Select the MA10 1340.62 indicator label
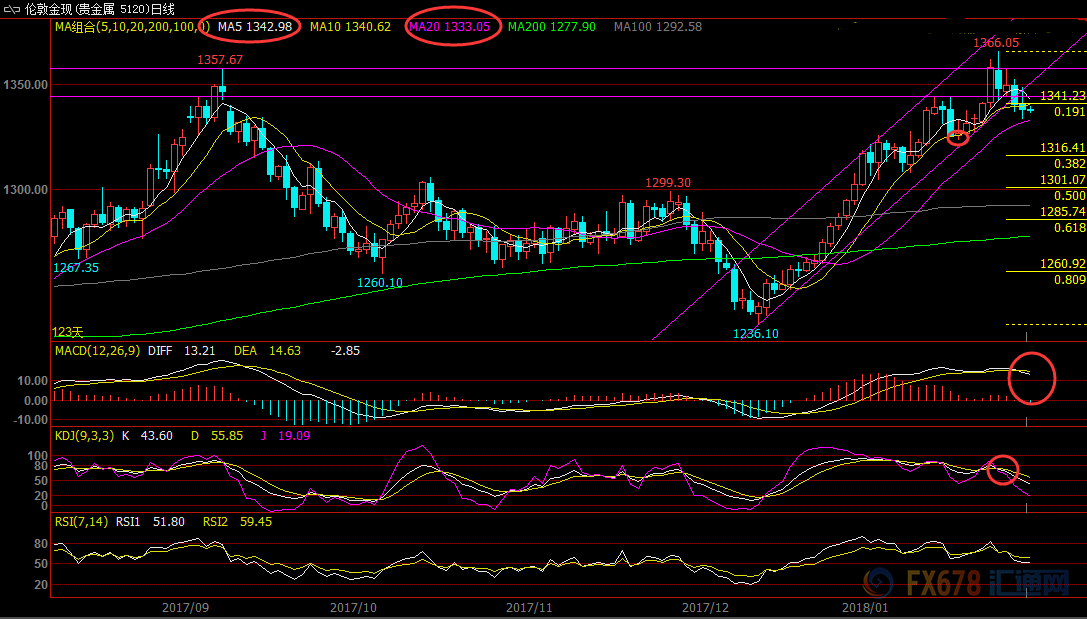The image size is (1087, 619). point(350,27)
